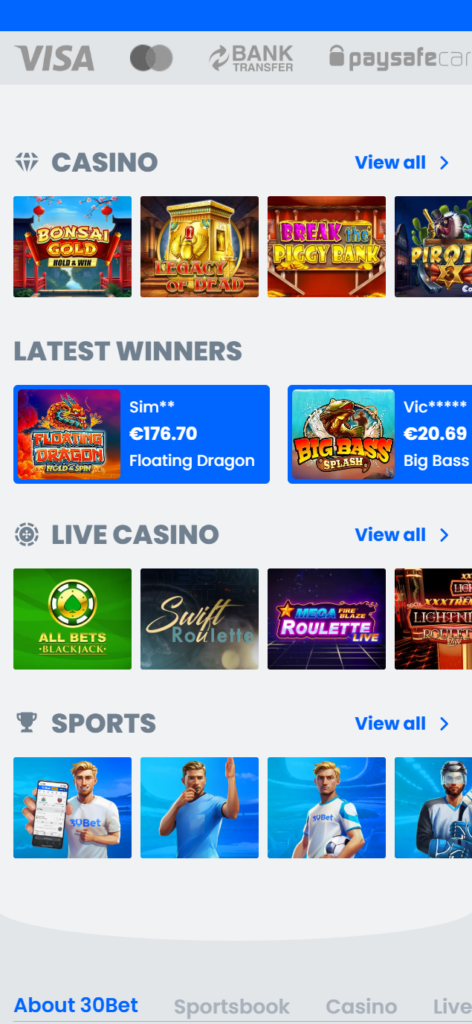The height and width of the screenshot is (1024, 472).
Task: Select the Casino footer tab
Action: [x=361, y=1006]
